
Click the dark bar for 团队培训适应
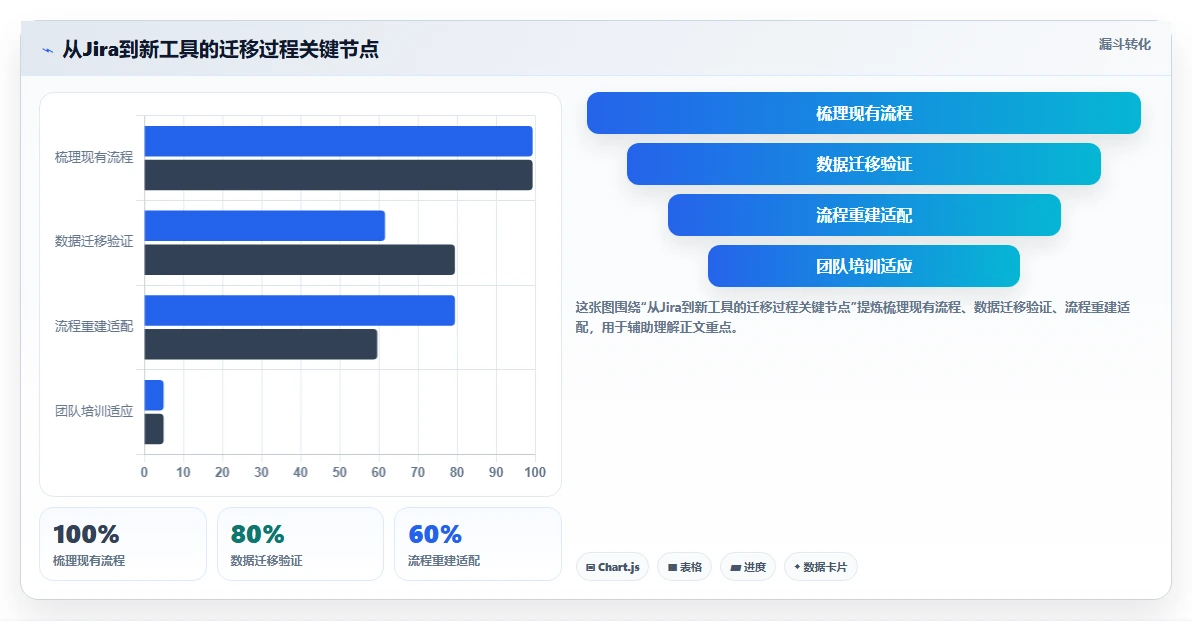click(154, 429)
